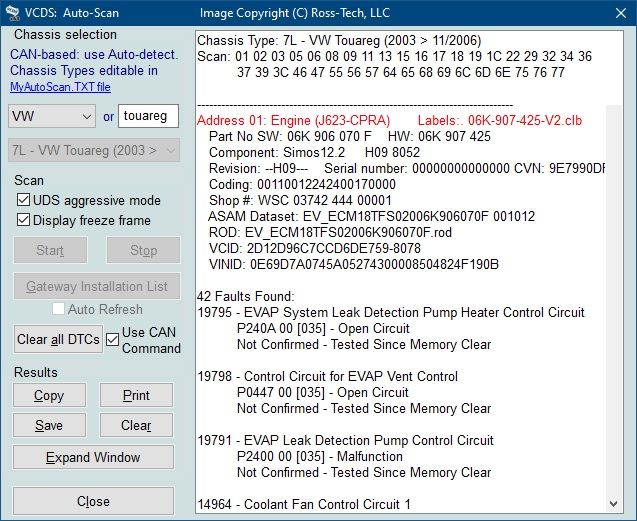Click the Labels 06K-907-425-V2.clb text

click(500, 121)
